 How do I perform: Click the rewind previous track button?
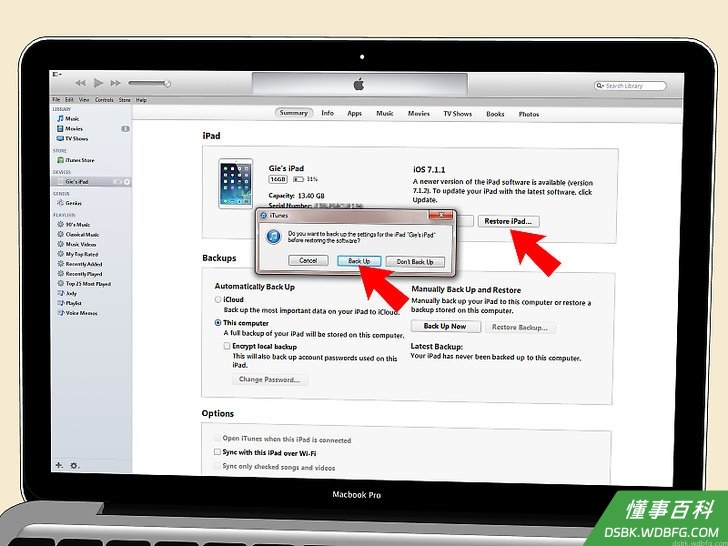(x=80, y=83)
